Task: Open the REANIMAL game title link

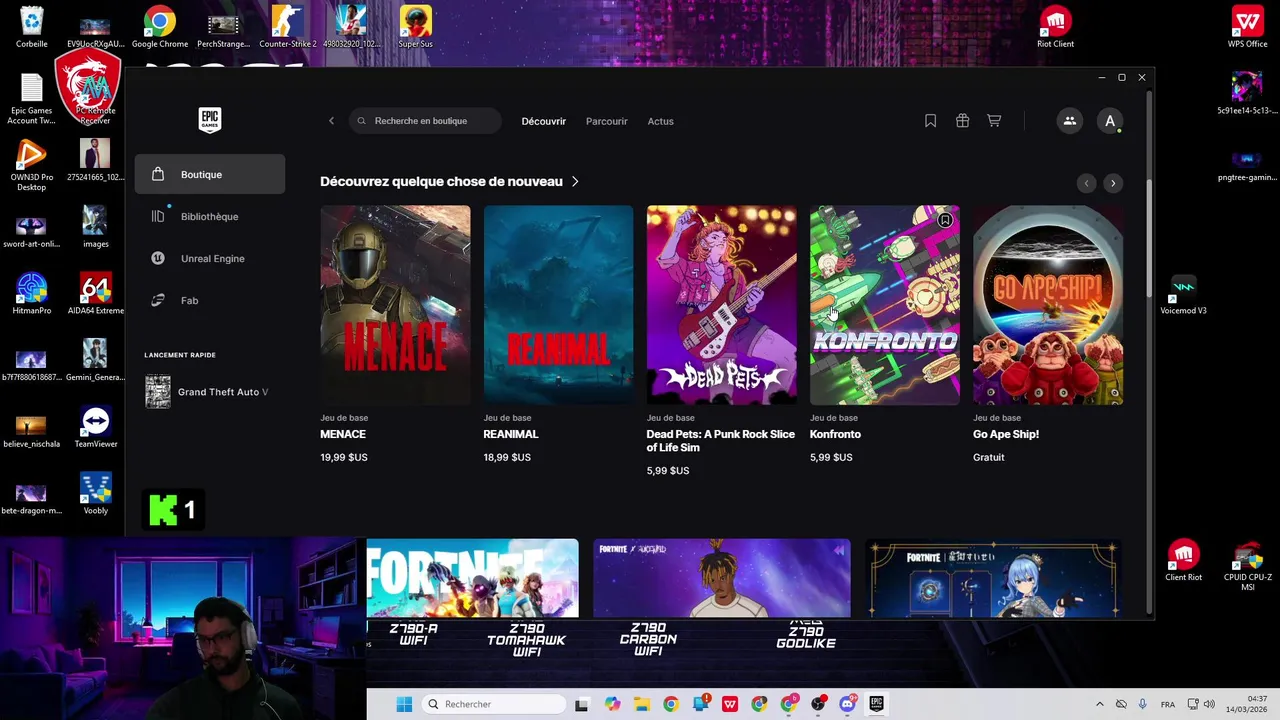Action: tap(511, 434)
